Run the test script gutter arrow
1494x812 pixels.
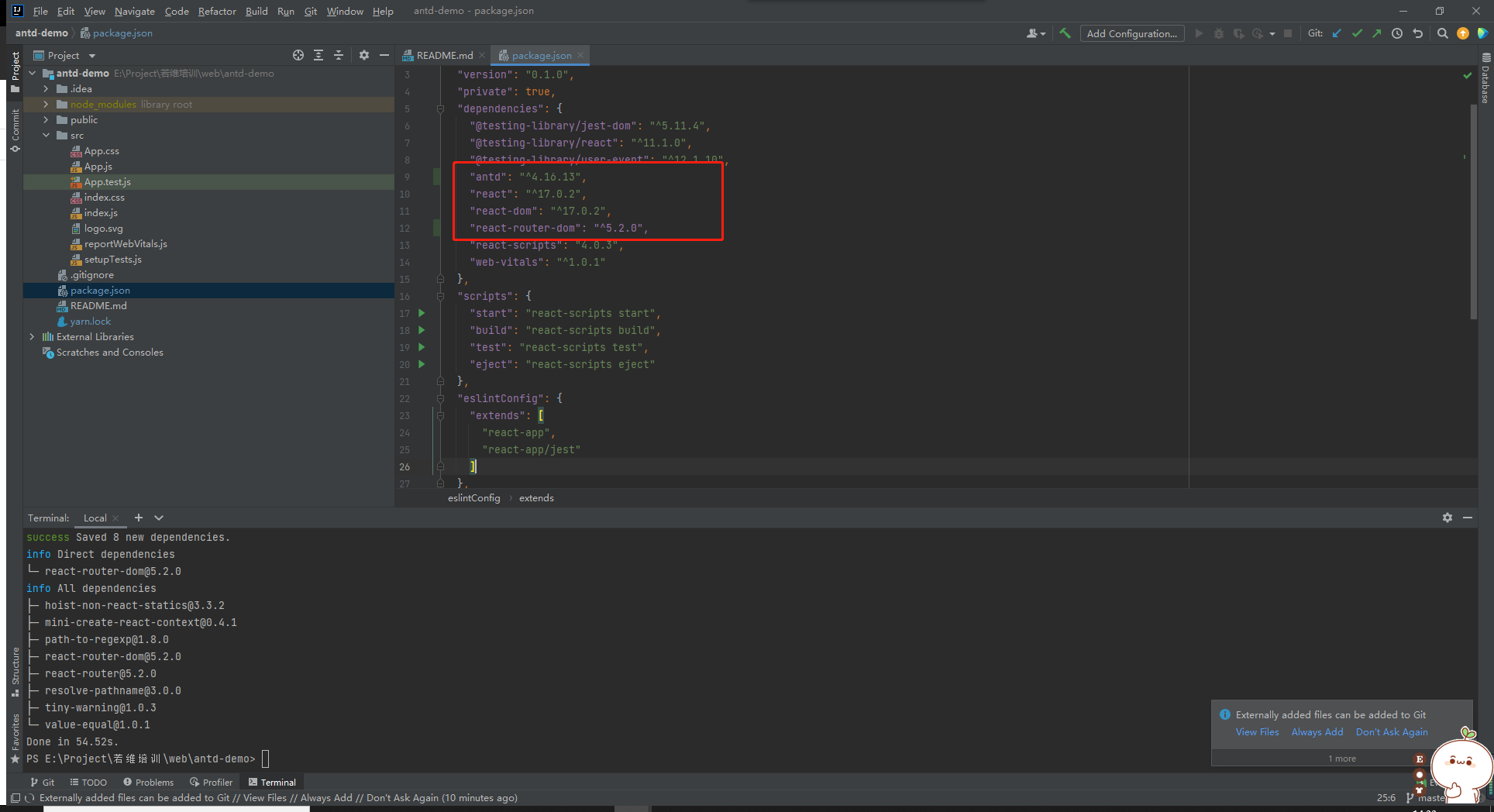pyautogui.click(x=422, y=347)
